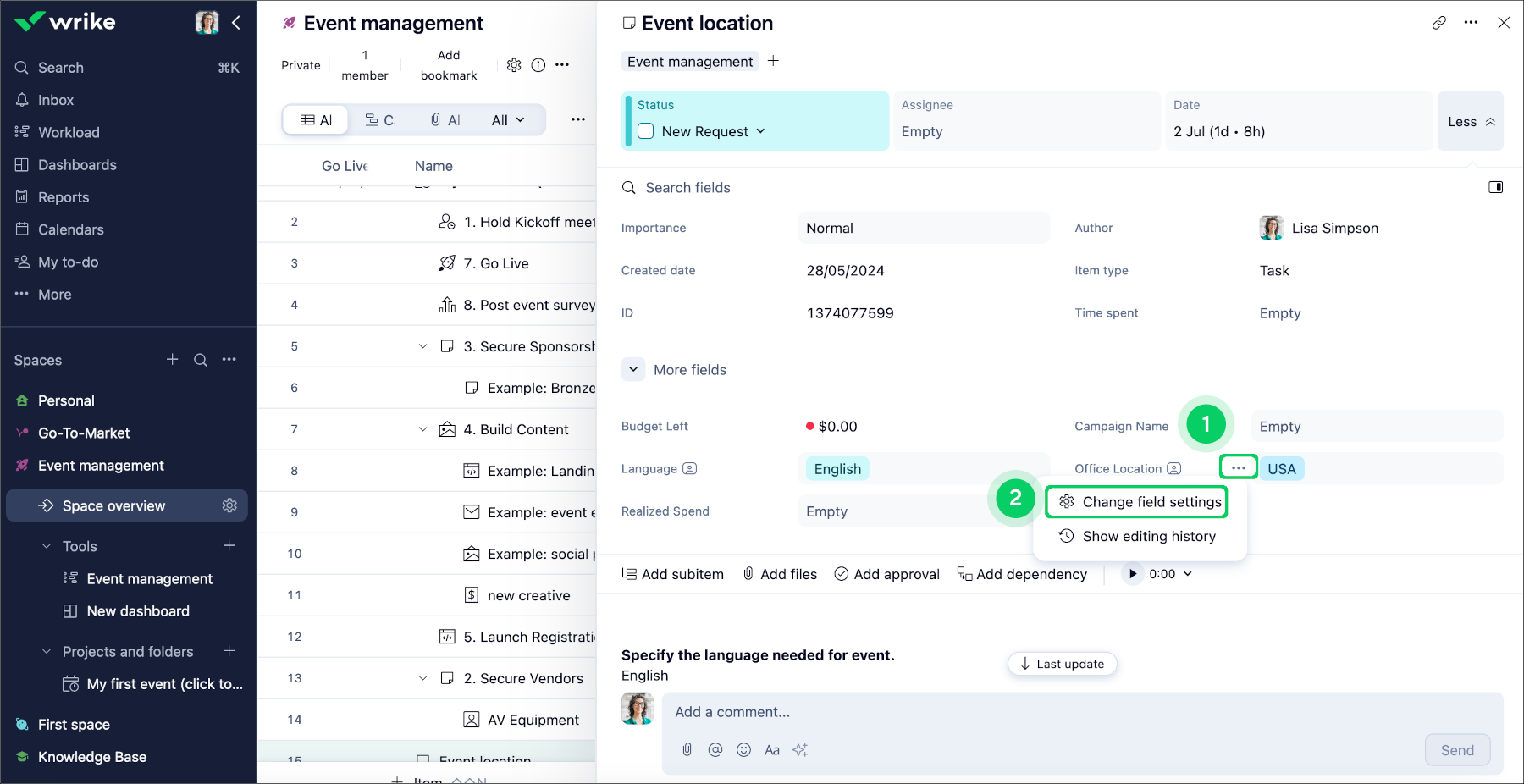
Task: Collapse the 4. Build Content row
Action: click(422, 429)
